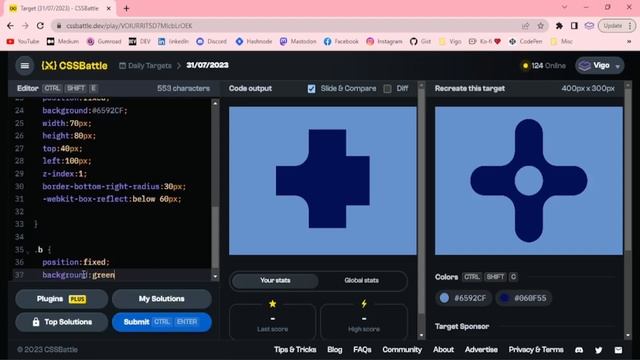This screenshot has width=640, height=360.
Task: Go back in browser
Action: pyautogui.click(x=10, y=26)
